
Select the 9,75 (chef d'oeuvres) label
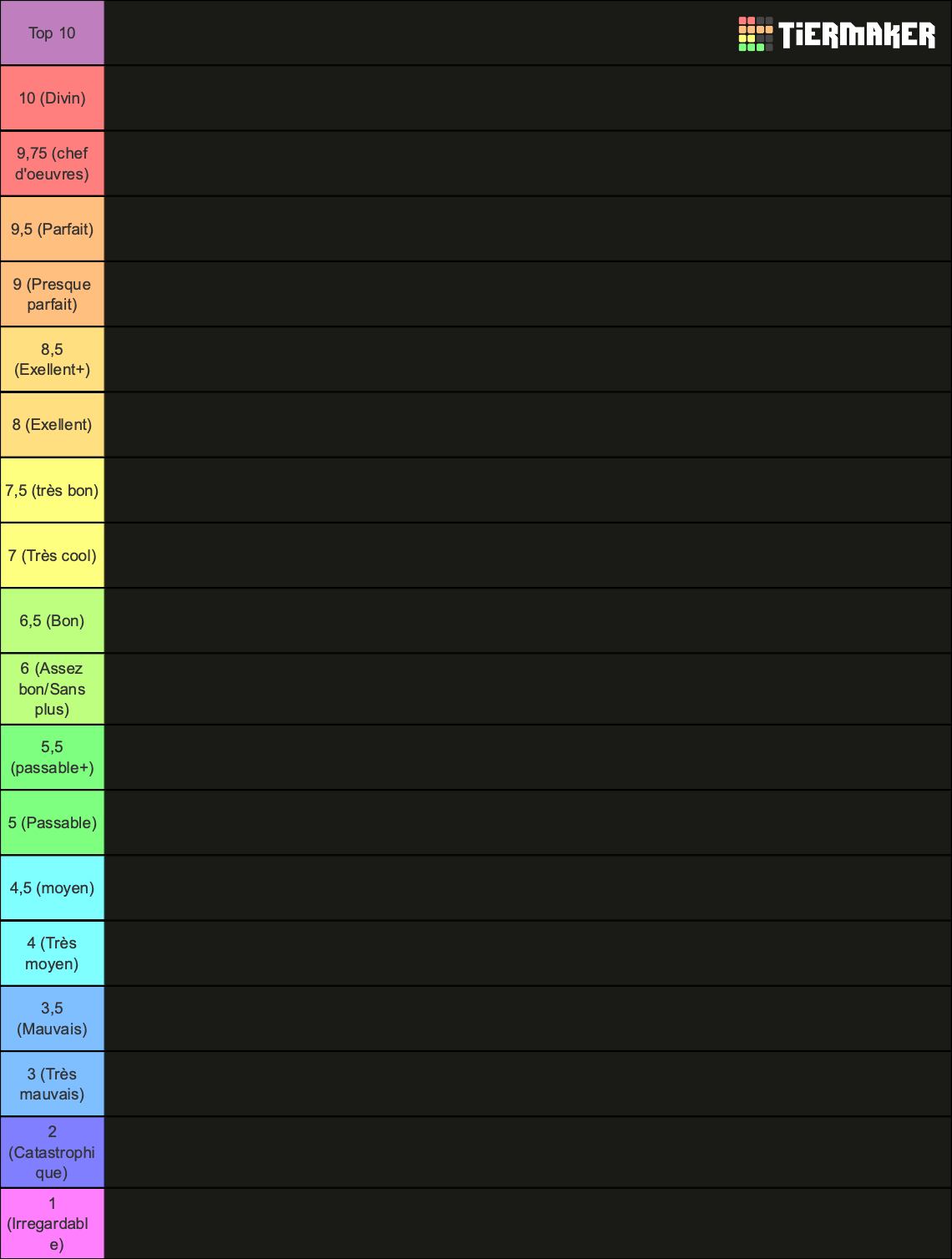52,164
